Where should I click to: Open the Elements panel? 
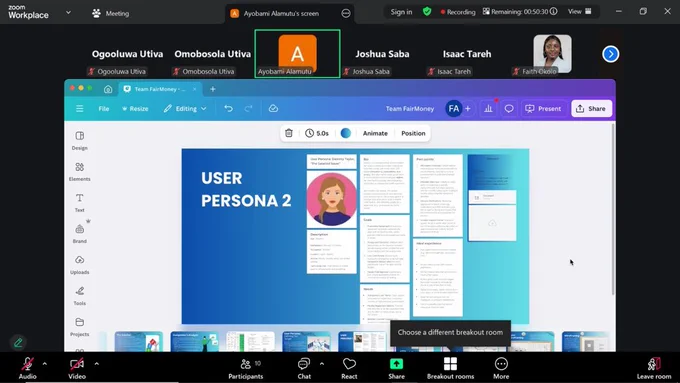click(79, 172)
